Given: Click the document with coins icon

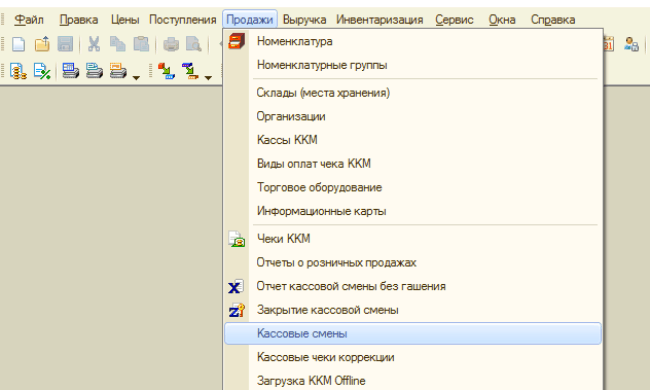Looking at the screenshot, I should pyautogui.click(x=18, y=71).
